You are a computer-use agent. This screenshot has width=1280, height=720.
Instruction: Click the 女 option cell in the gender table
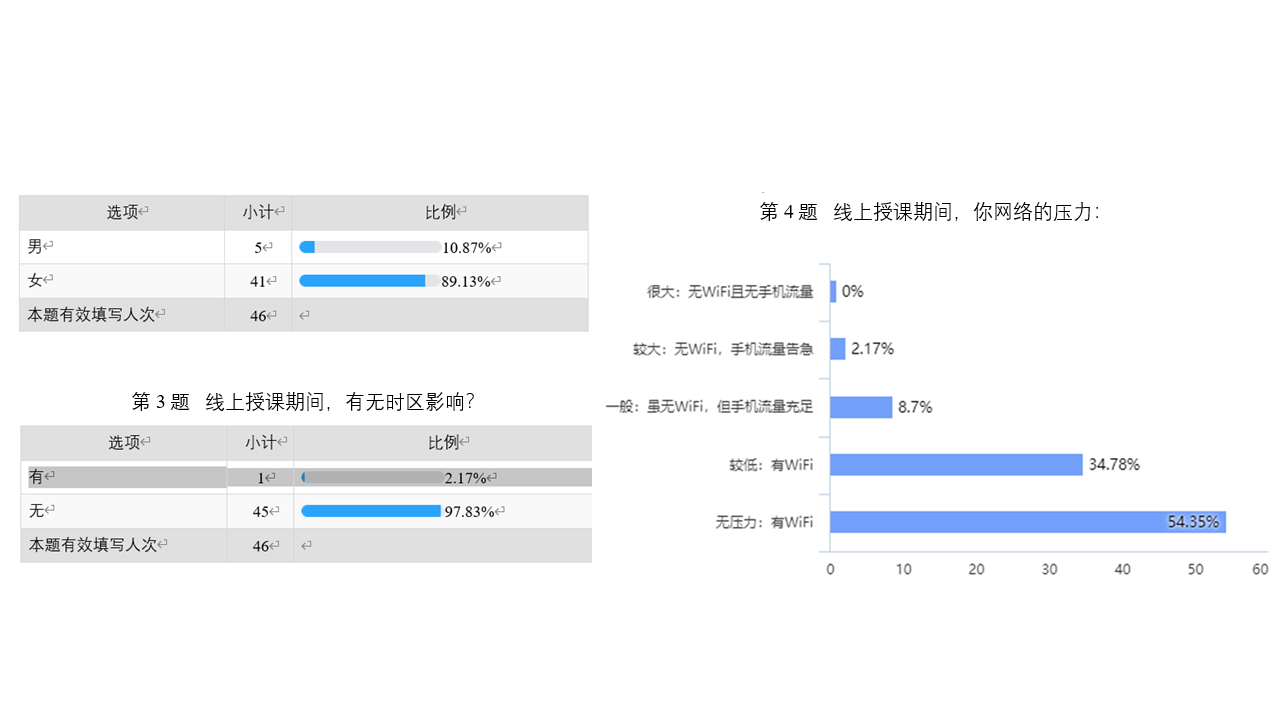122,281
